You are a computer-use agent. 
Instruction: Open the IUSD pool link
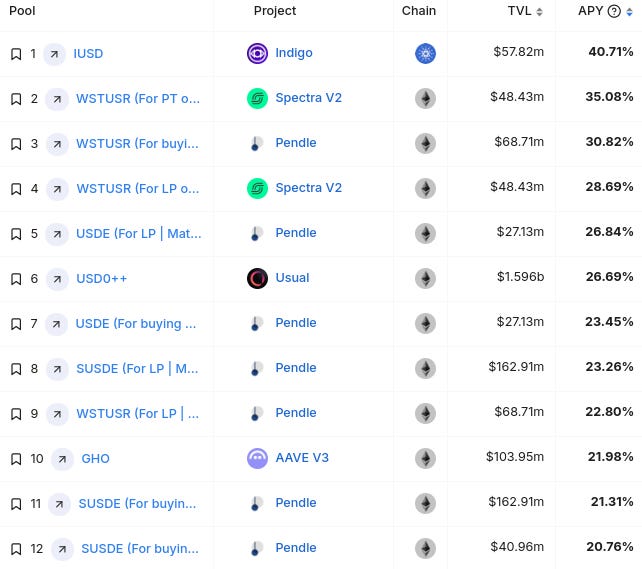pyautogui.click(x=88, y=54)
